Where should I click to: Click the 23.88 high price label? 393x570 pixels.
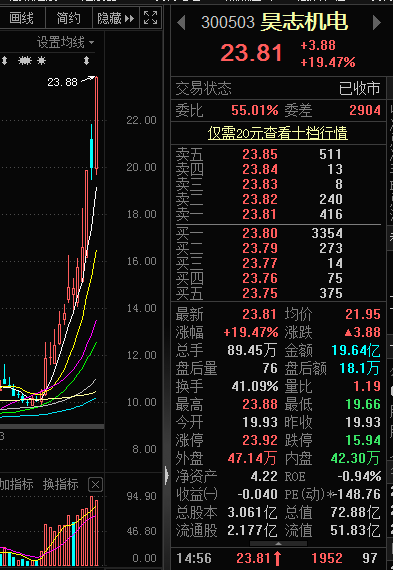[62, 82]
